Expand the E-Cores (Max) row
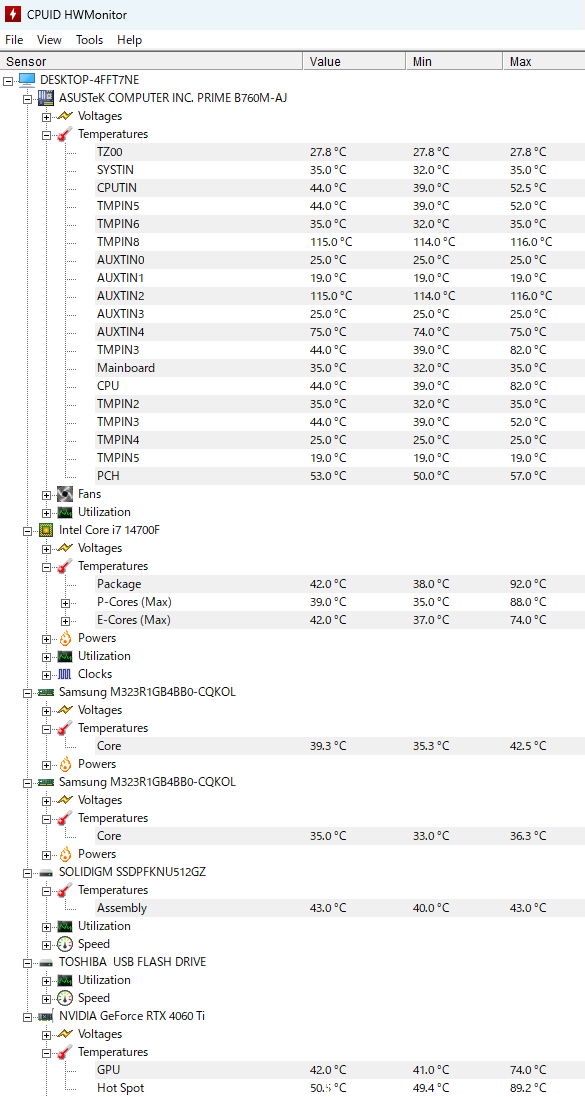The height and width of the screenshot is (1097, 585). (x=65, y=620)
